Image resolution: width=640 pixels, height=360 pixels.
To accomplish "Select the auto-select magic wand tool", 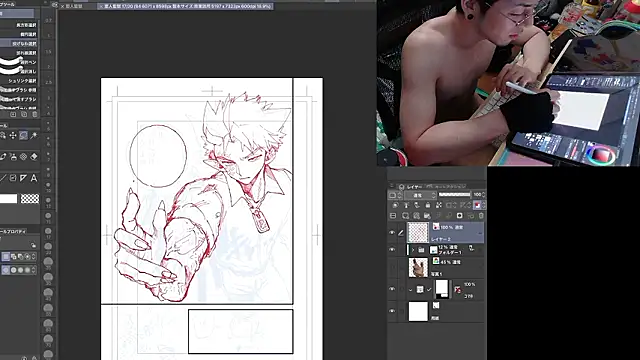I will [34, 136].
